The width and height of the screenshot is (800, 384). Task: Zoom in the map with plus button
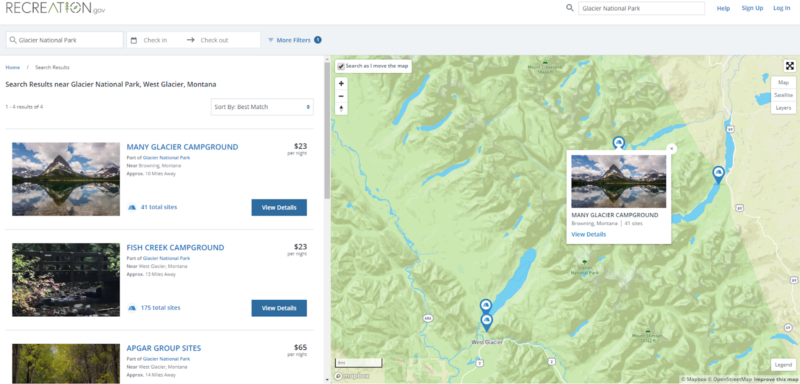[341, 83]
